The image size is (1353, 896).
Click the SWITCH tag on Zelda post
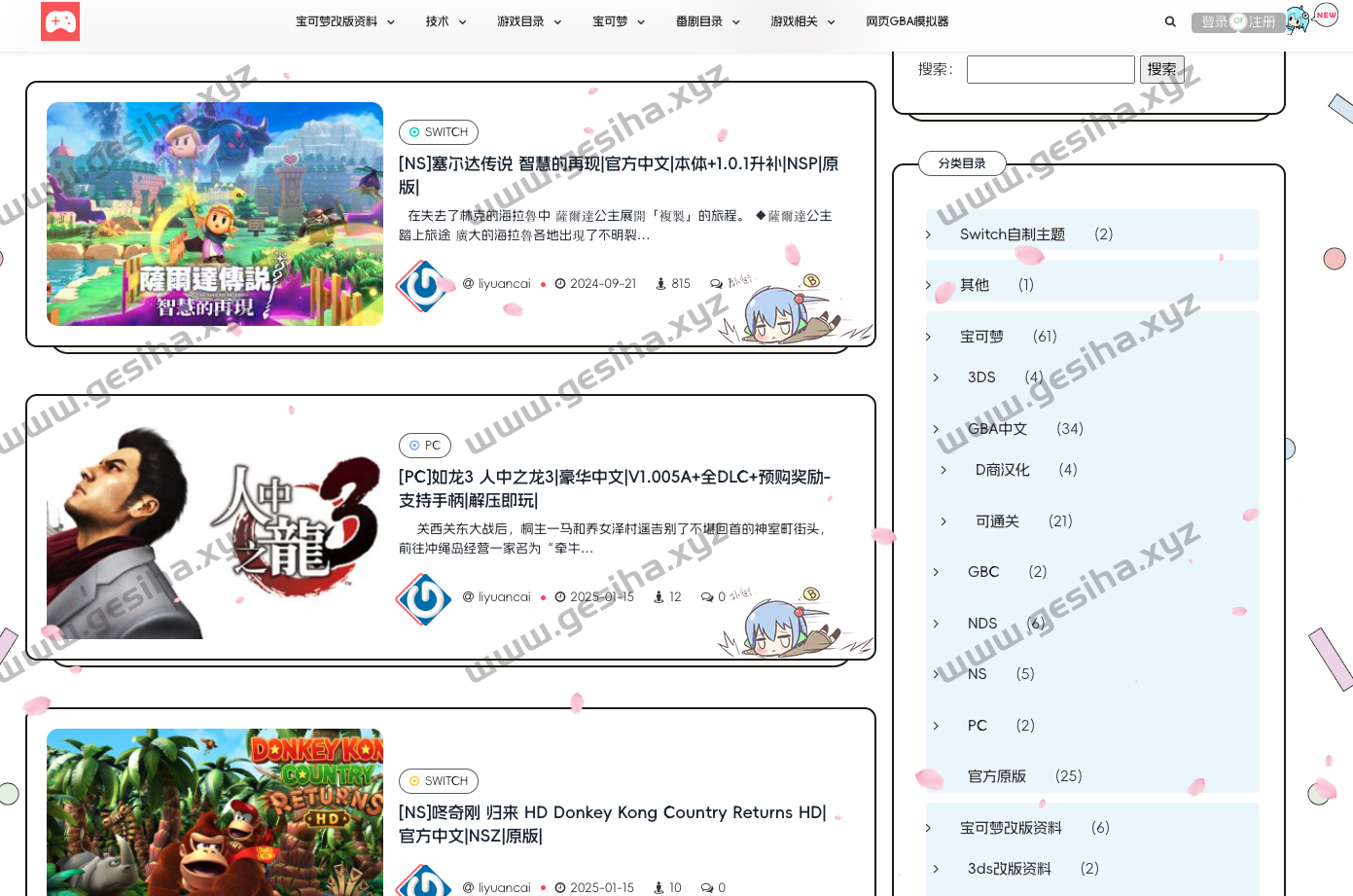click(x=439, y=132)
